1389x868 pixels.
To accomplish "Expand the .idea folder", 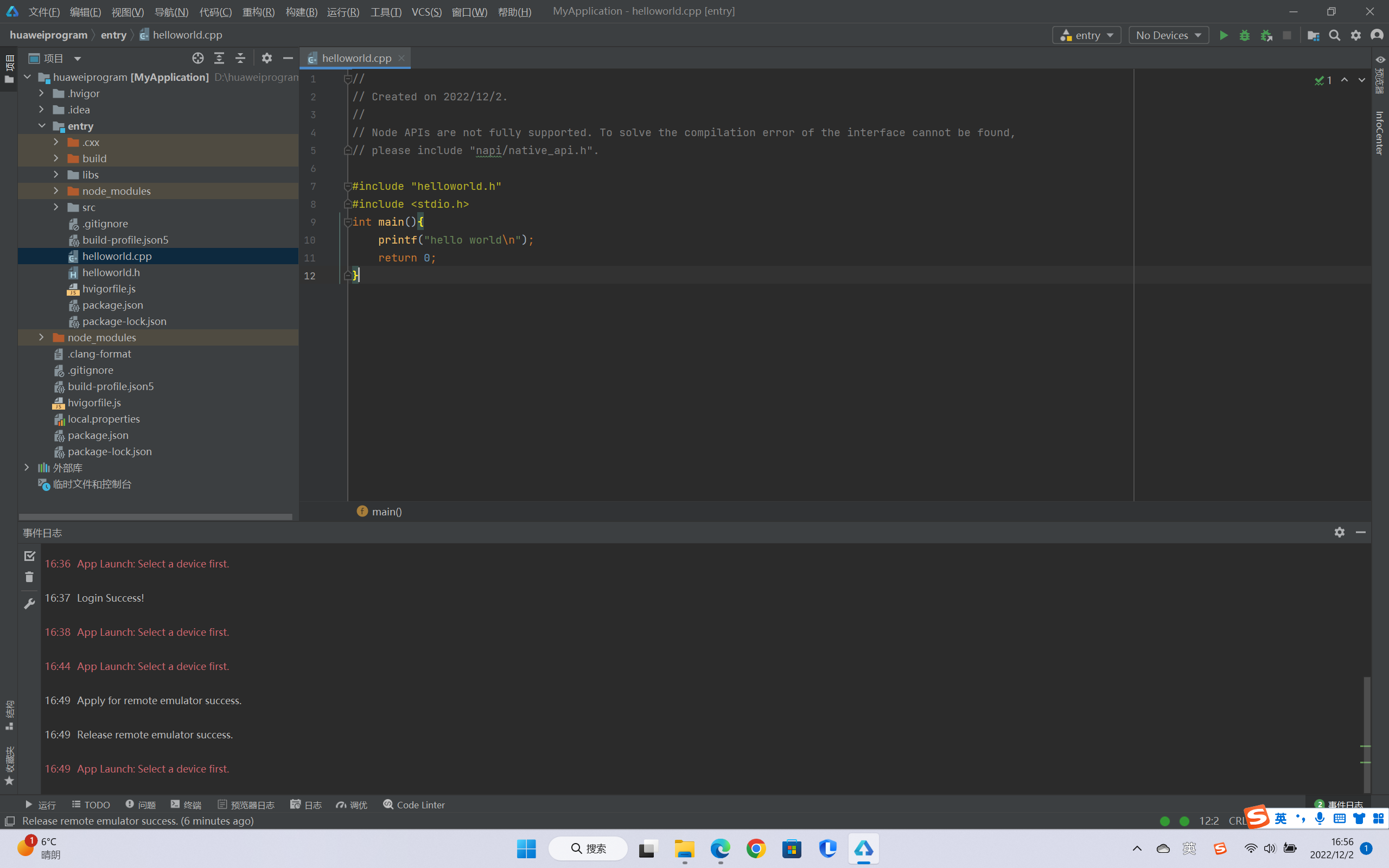I will (41, 109).
